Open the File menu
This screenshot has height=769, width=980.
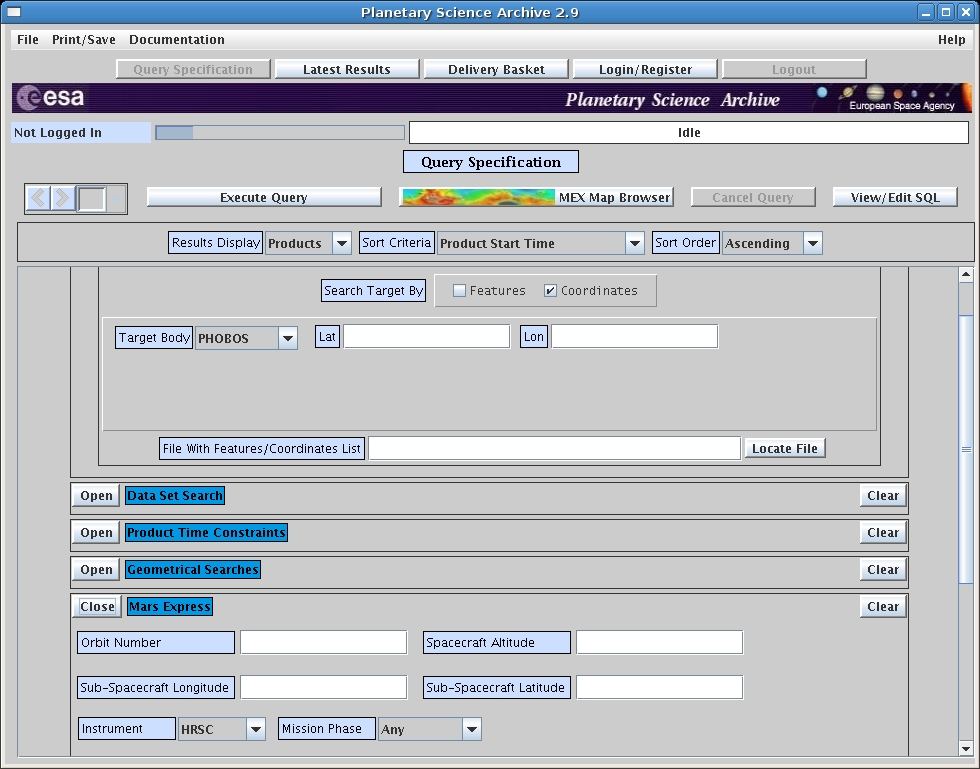[x=28, y=39]
